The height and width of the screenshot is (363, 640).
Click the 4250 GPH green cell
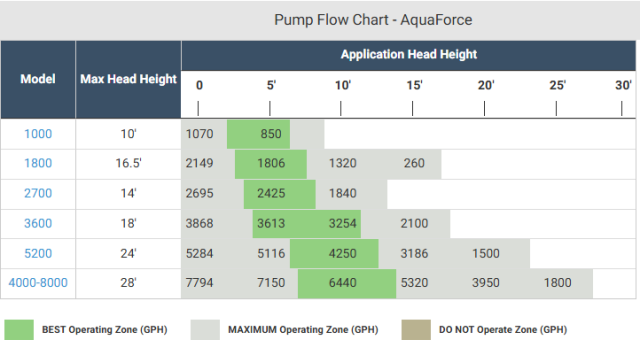(x=334, y=254)
